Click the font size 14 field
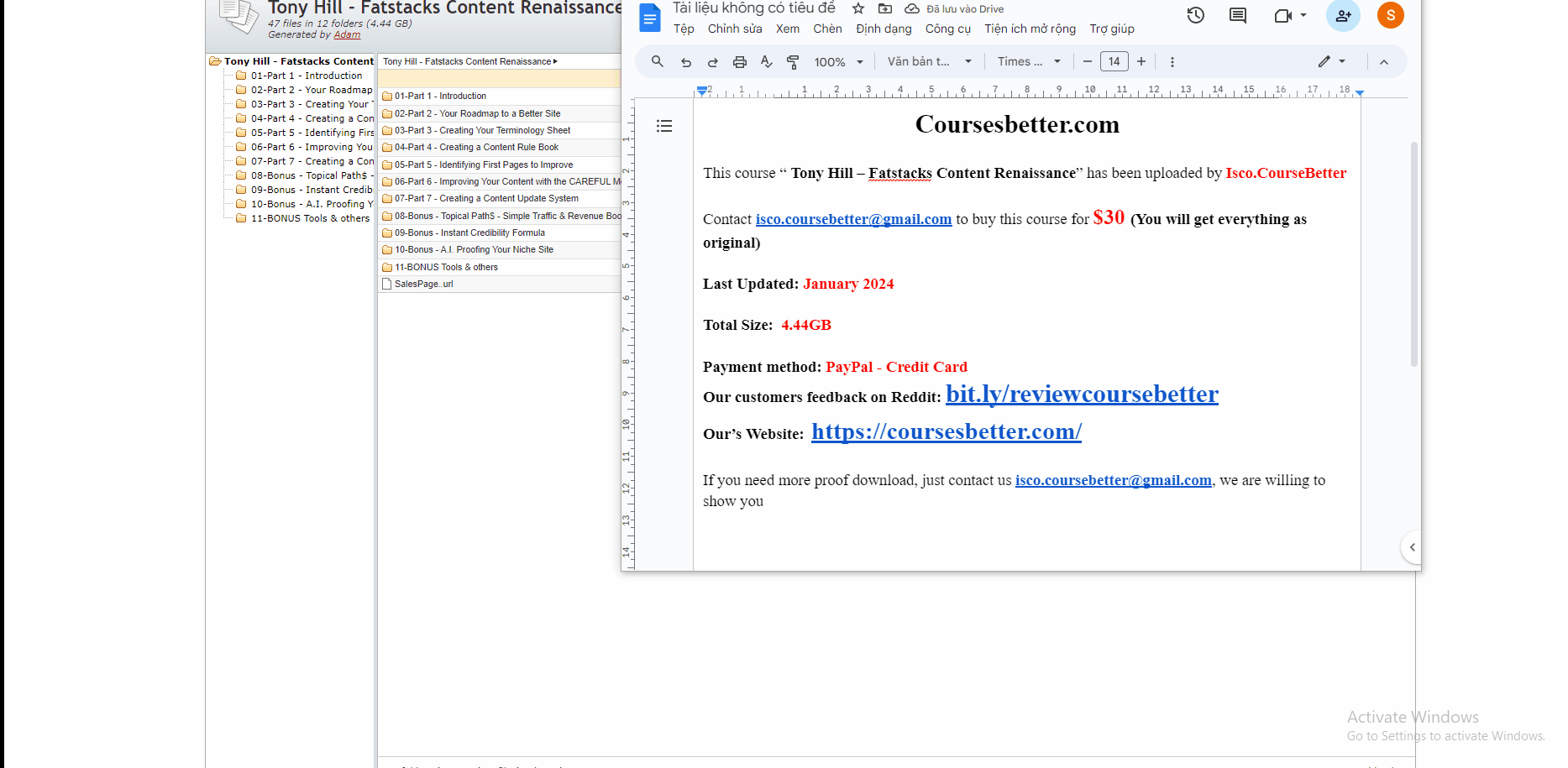The height and width of the screenshot is (768, 1568). click(1114, 61)
